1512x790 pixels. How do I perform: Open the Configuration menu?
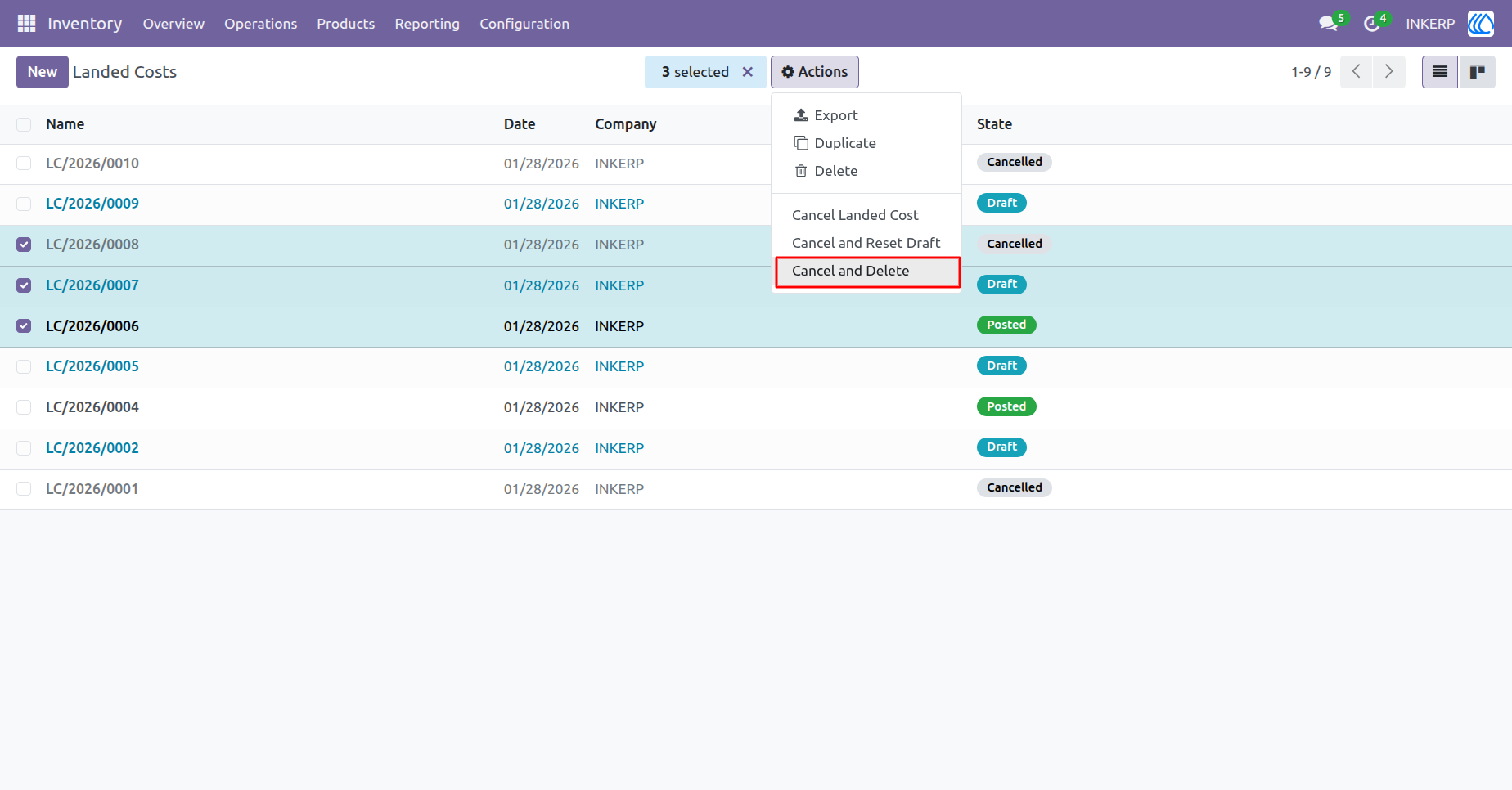pyautogui.click(x=524, y=24)
